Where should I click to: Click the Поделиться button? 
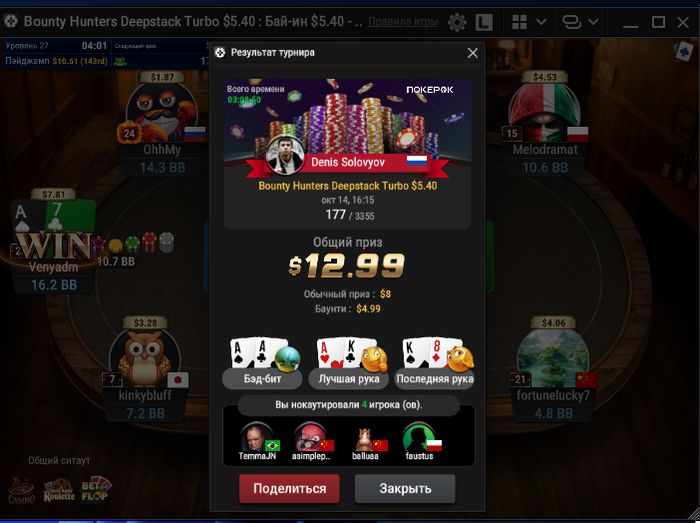289,489
